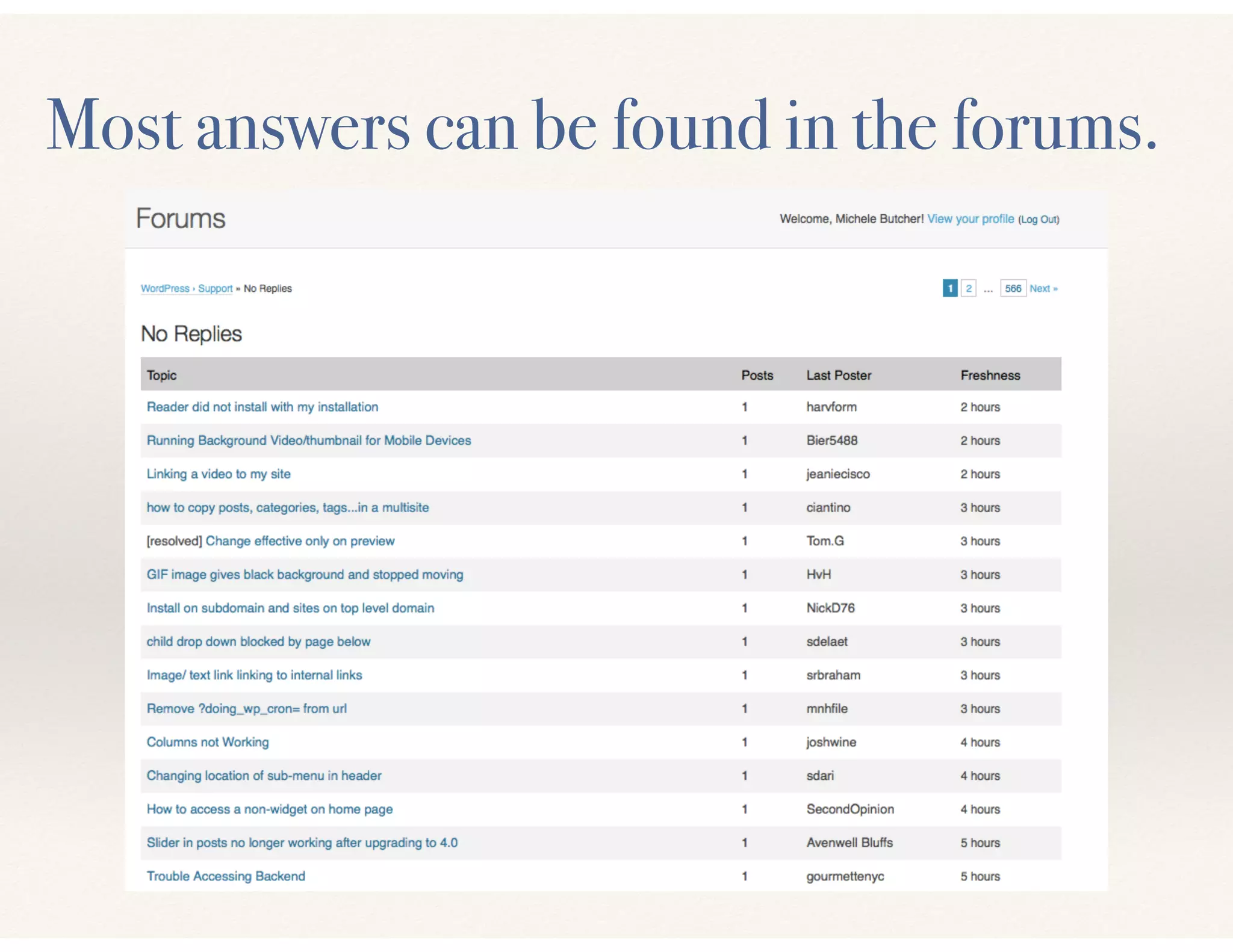Open topic Linking a video to my site
Image resolution: width=1233 pixels, height=952 pixels.
(219, 474)
